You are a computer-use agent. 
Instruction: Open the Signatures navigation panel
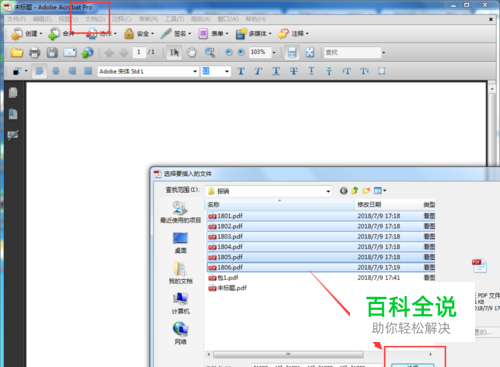click(13, 135)
